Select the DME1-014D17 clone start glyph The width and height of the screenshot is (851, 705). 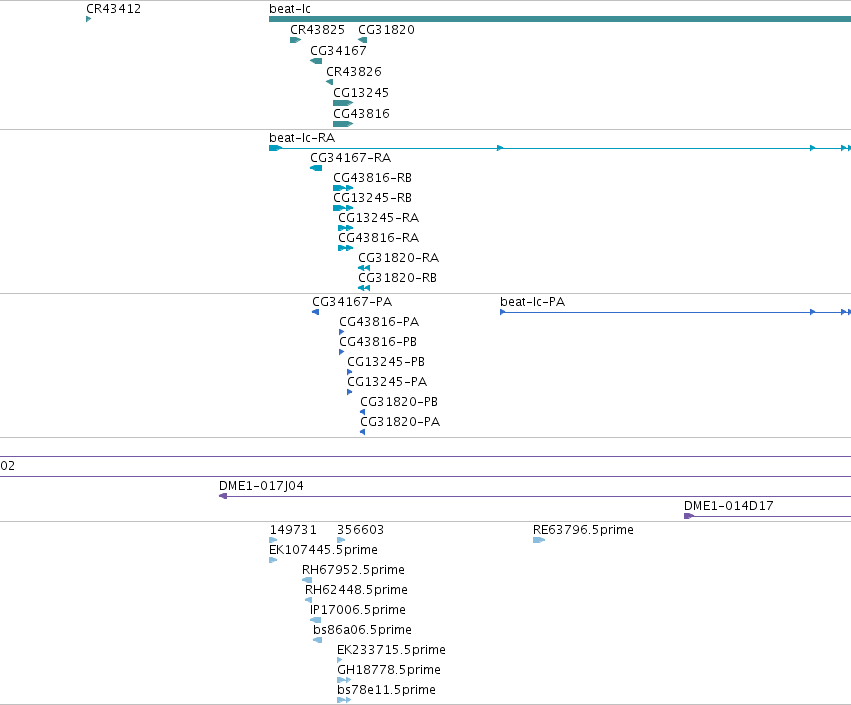click(689, 516)
